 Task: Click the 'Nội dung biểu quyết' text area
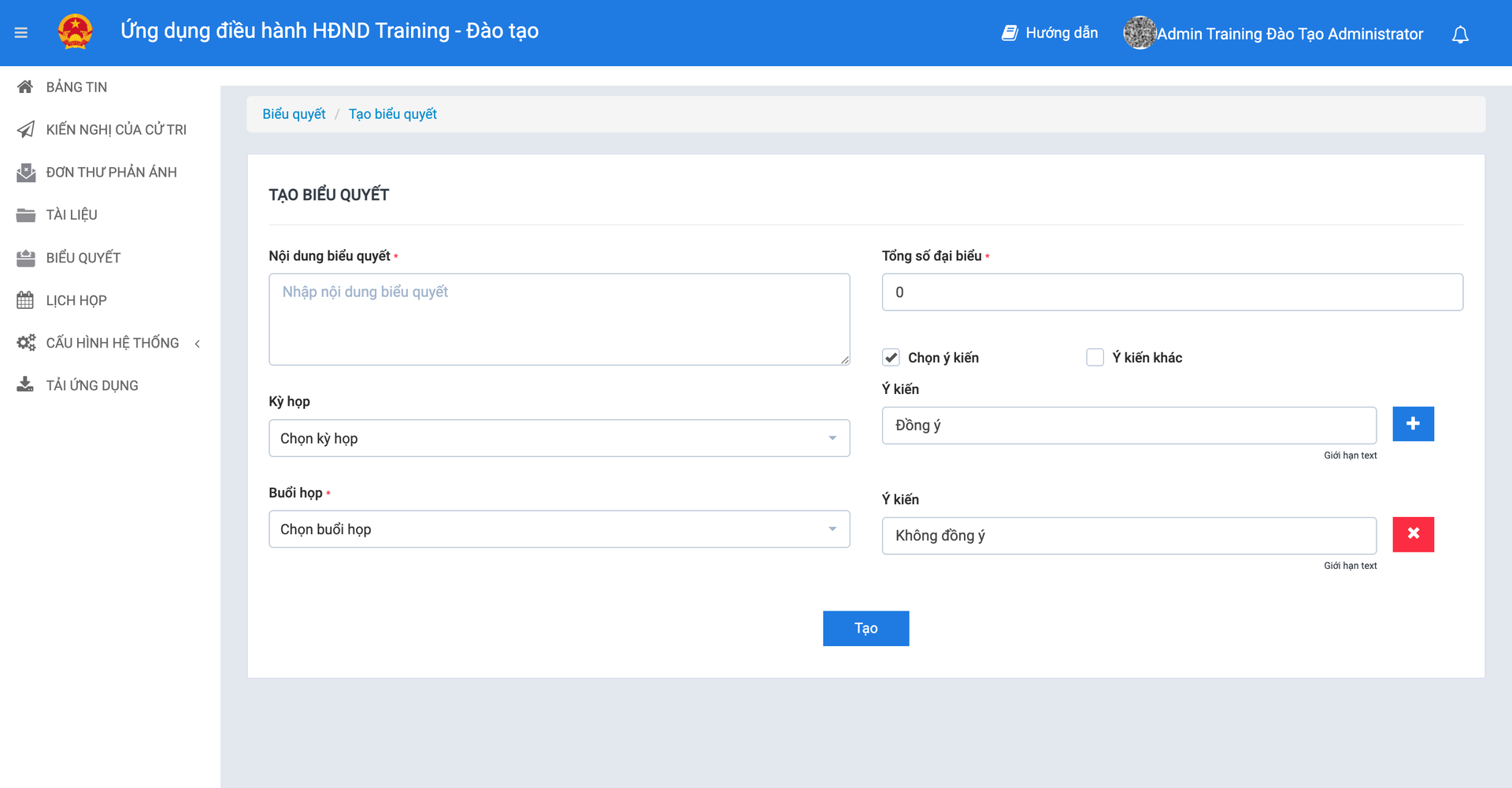click(x=559, y=319)
